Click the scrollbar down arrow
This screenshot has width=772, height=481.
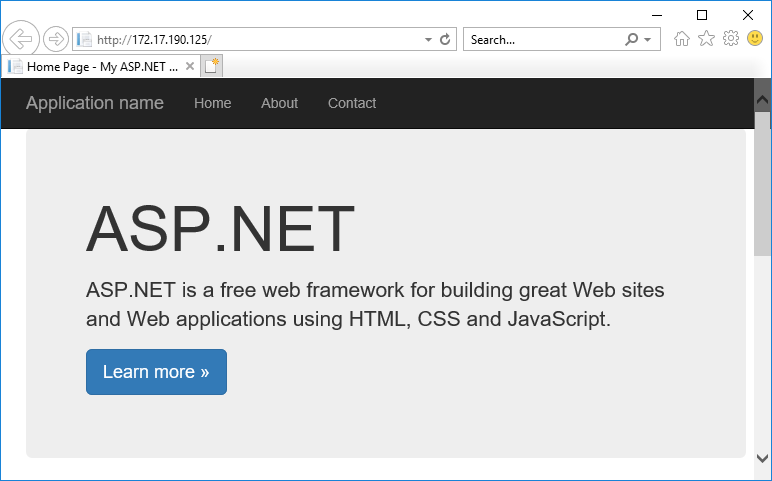[x=763, y=458]
